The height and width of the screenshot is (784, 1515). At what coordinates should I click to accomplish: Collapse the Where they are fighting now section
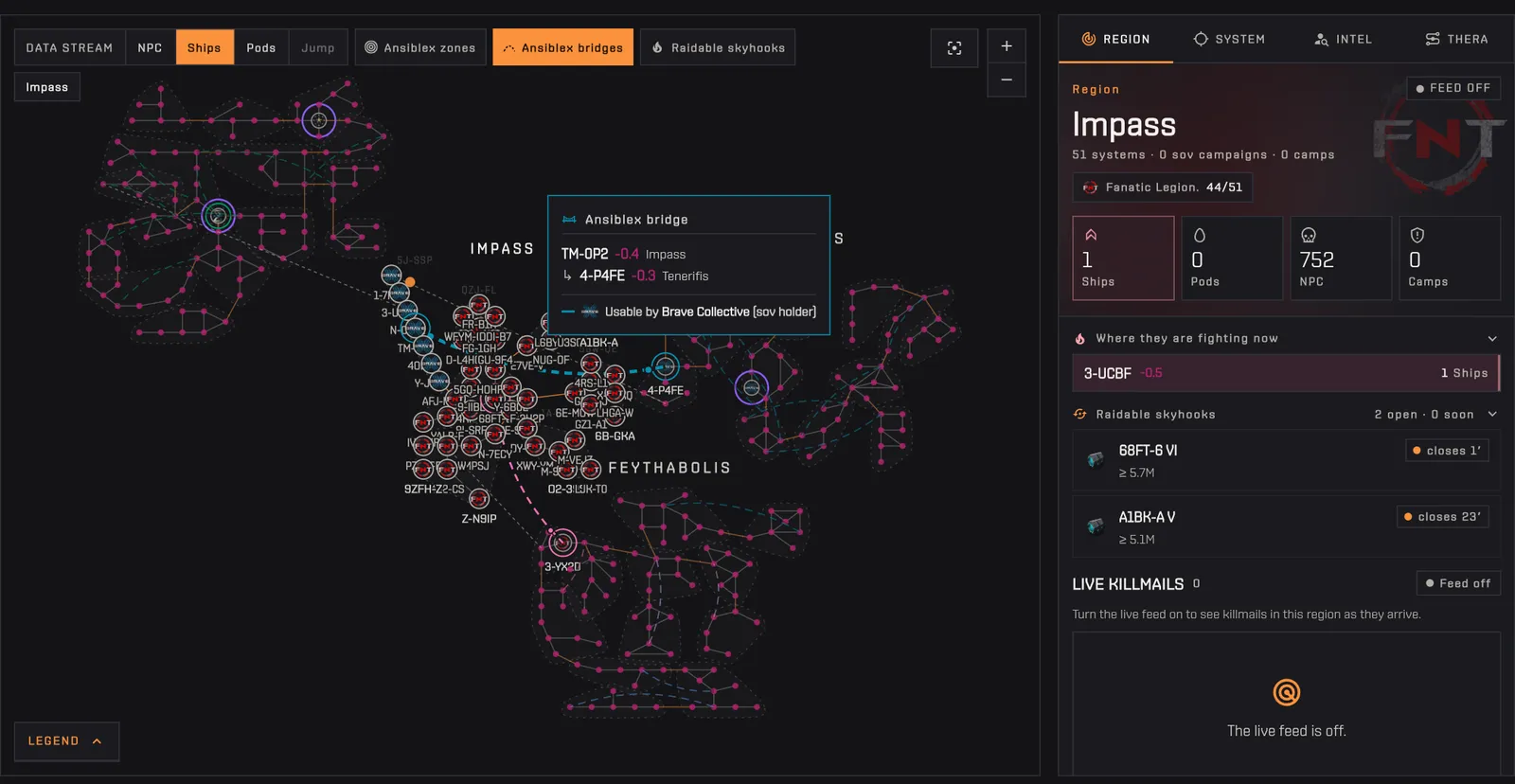tap(1492, 339)
